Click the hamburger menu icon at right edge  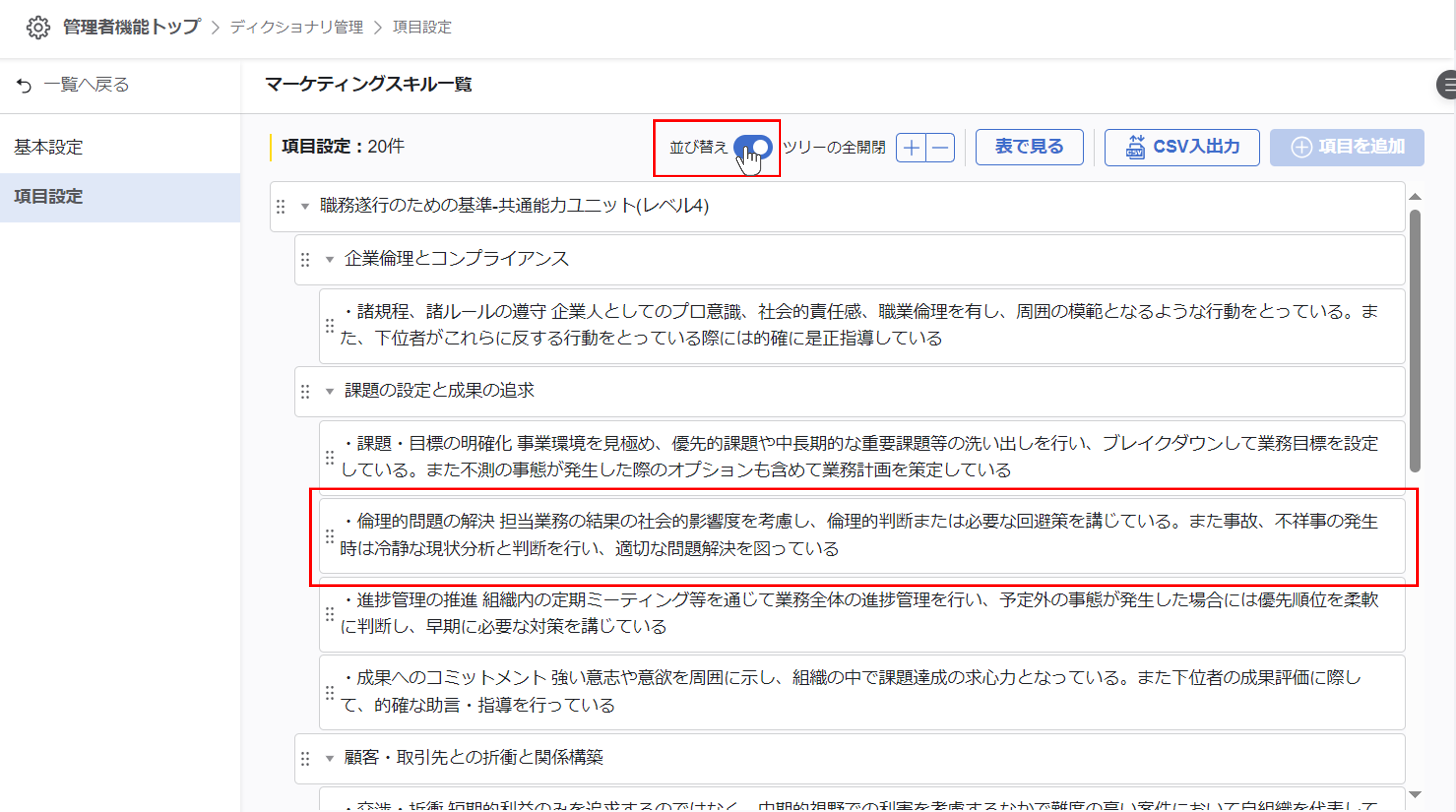click(1448, 85)
